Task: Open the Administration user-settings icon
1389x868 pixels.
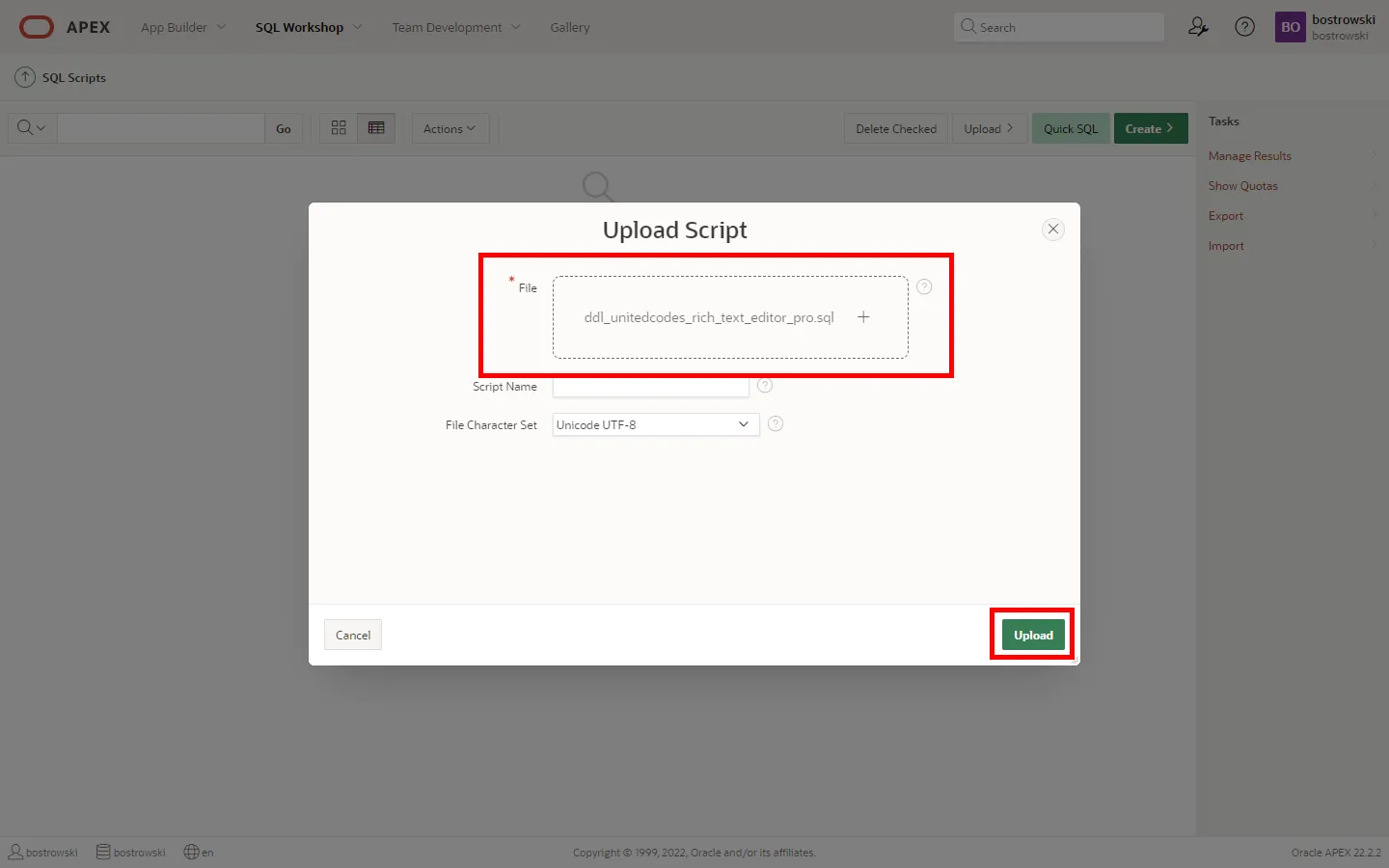Action: click(x=1198, y=27)
